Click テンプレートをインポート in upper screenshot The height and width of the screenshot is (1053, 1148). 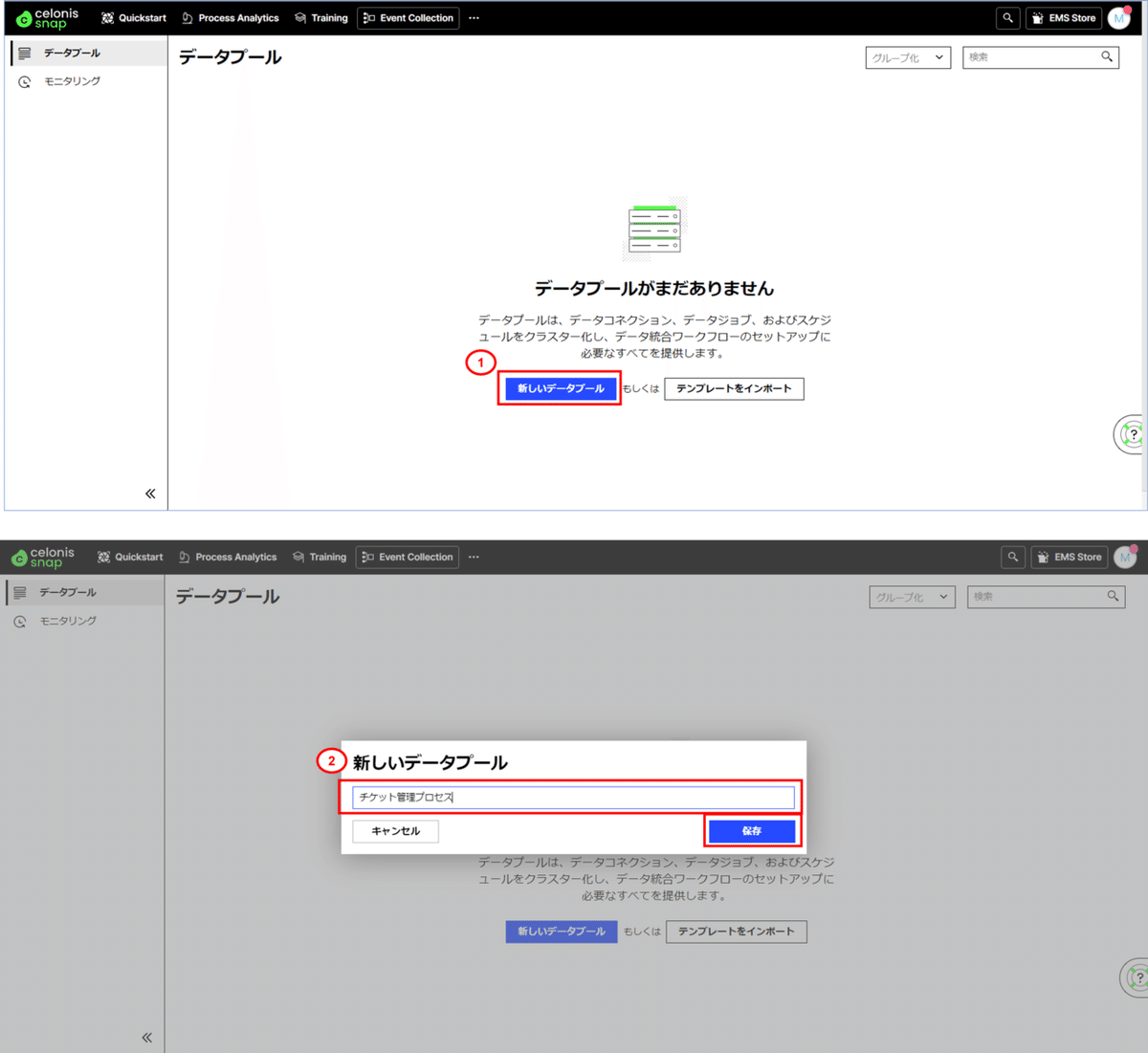734,389
